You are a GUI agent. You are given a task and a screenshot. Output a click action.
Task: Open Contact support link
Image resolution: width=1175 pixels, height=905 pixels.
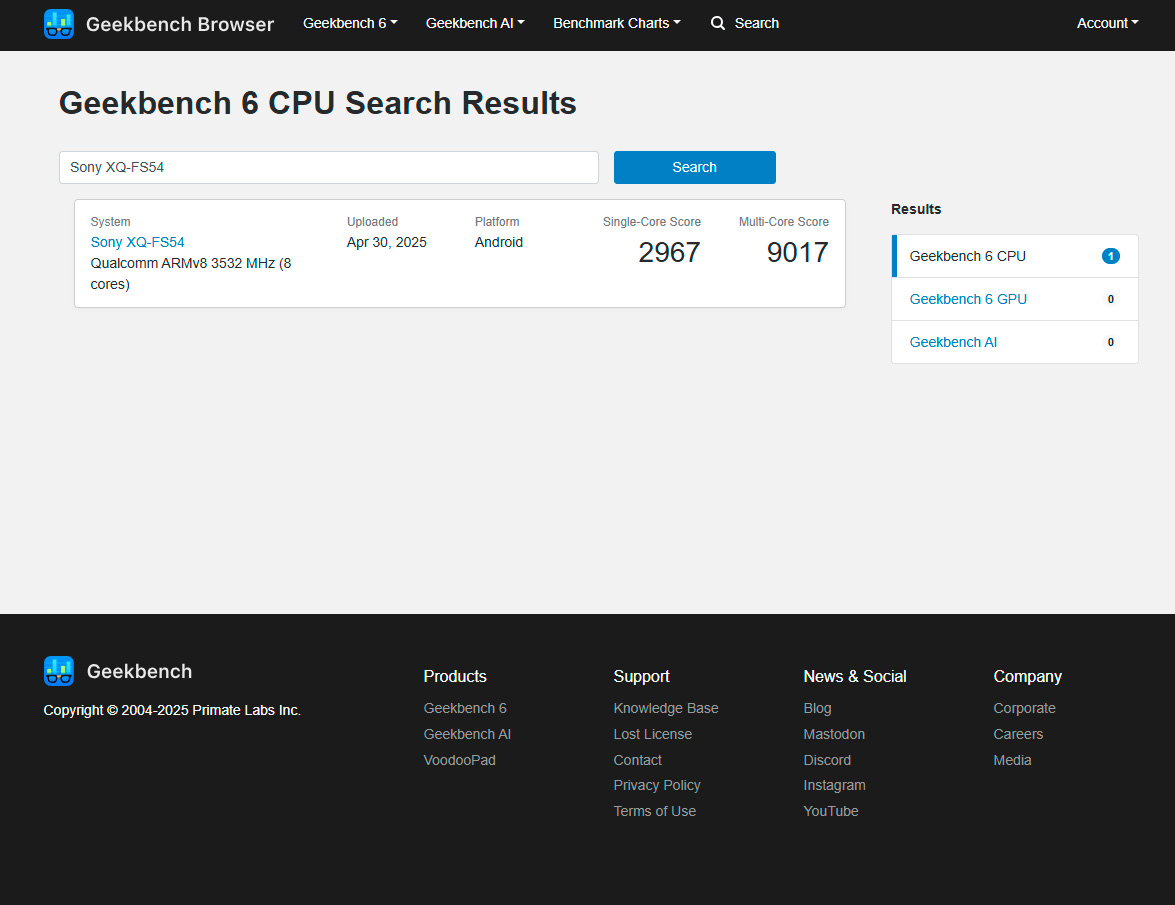[638, 760]
